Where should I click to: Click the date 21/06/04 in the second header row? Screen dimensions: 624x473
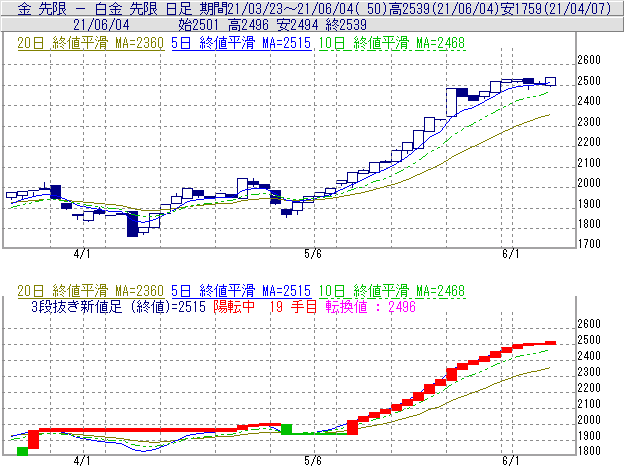(x=101, y=25)
